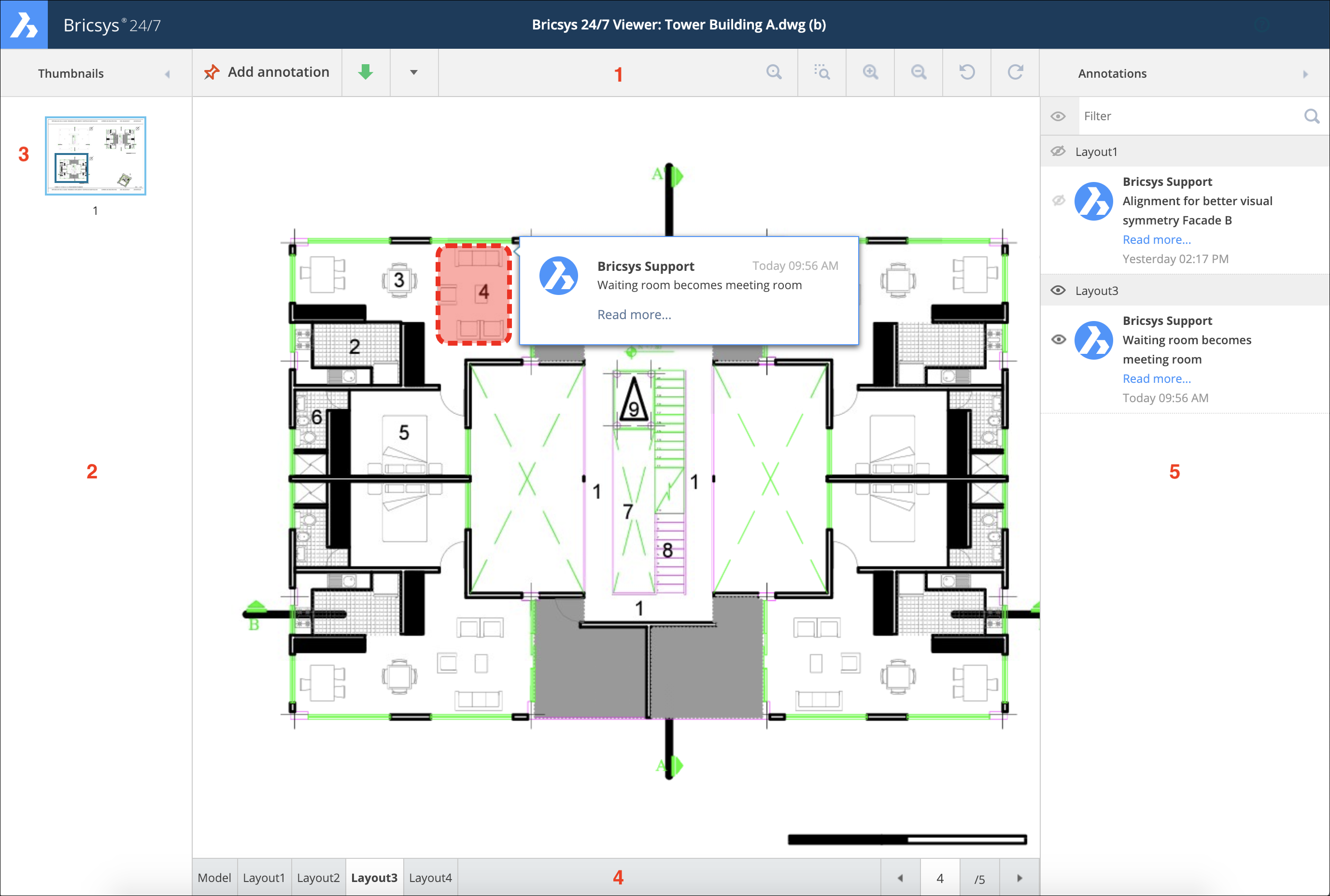Click 'Alignment for better visual' annotation text
The height and width of the screenshot is (896, 1330).
[1197, 200]
